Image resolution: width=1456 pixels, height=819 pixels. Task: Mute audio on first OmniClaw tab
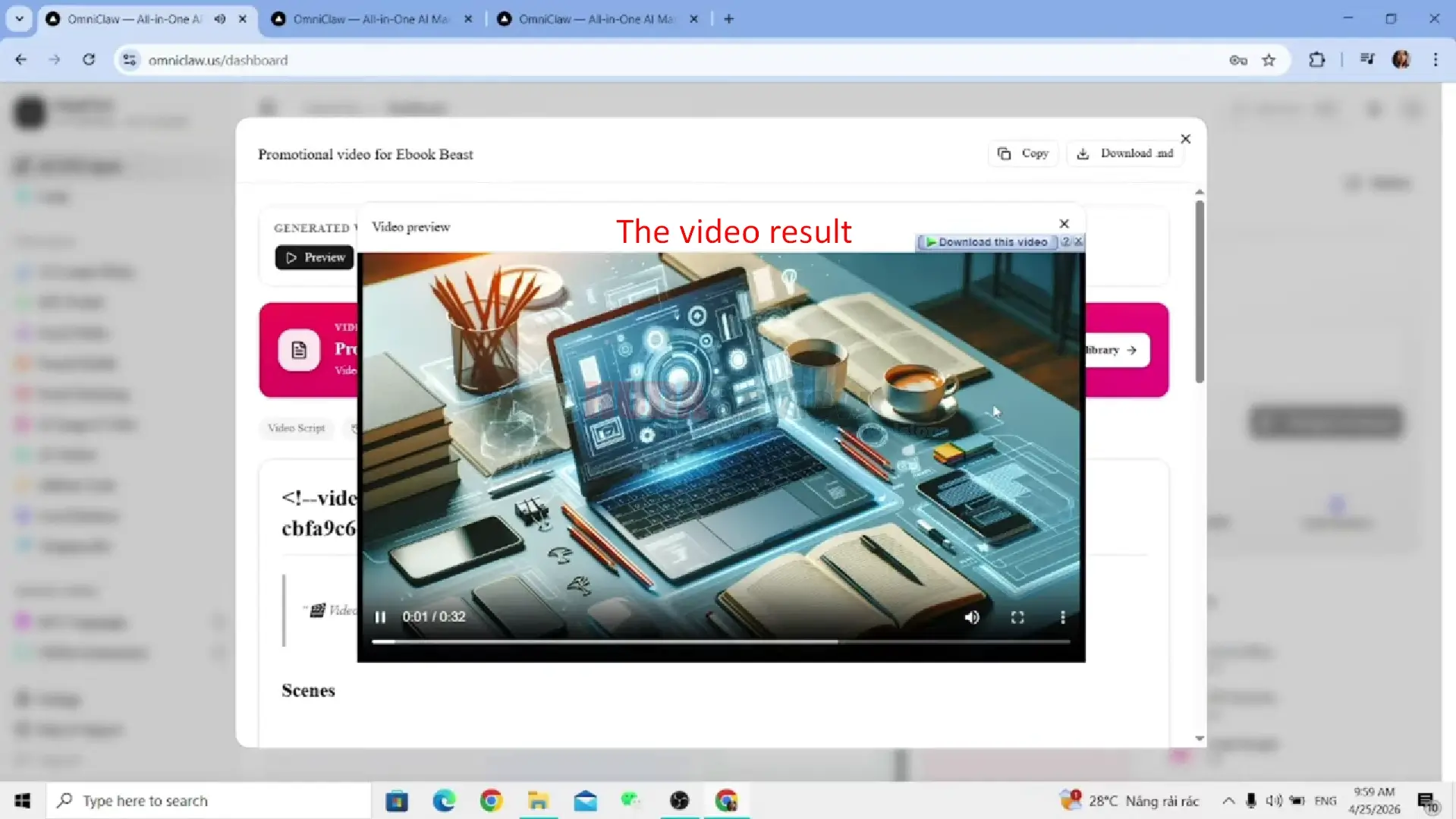219,19
